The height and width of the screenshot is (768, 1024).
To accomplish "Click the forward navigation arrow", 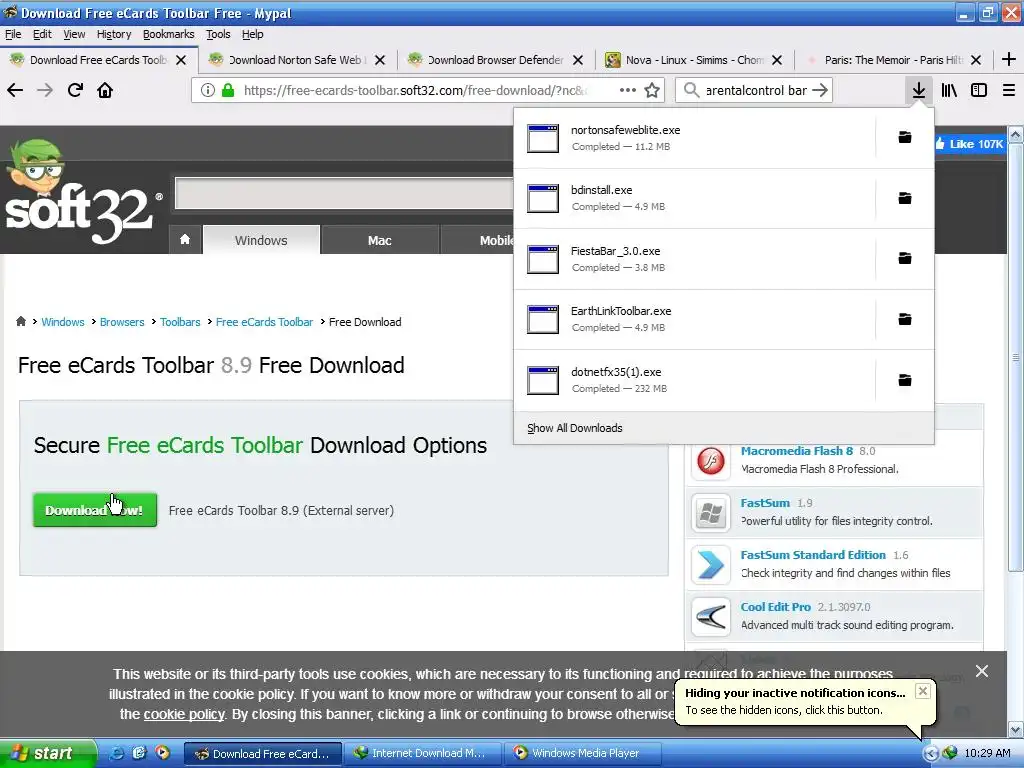I will tap(44, 90).
